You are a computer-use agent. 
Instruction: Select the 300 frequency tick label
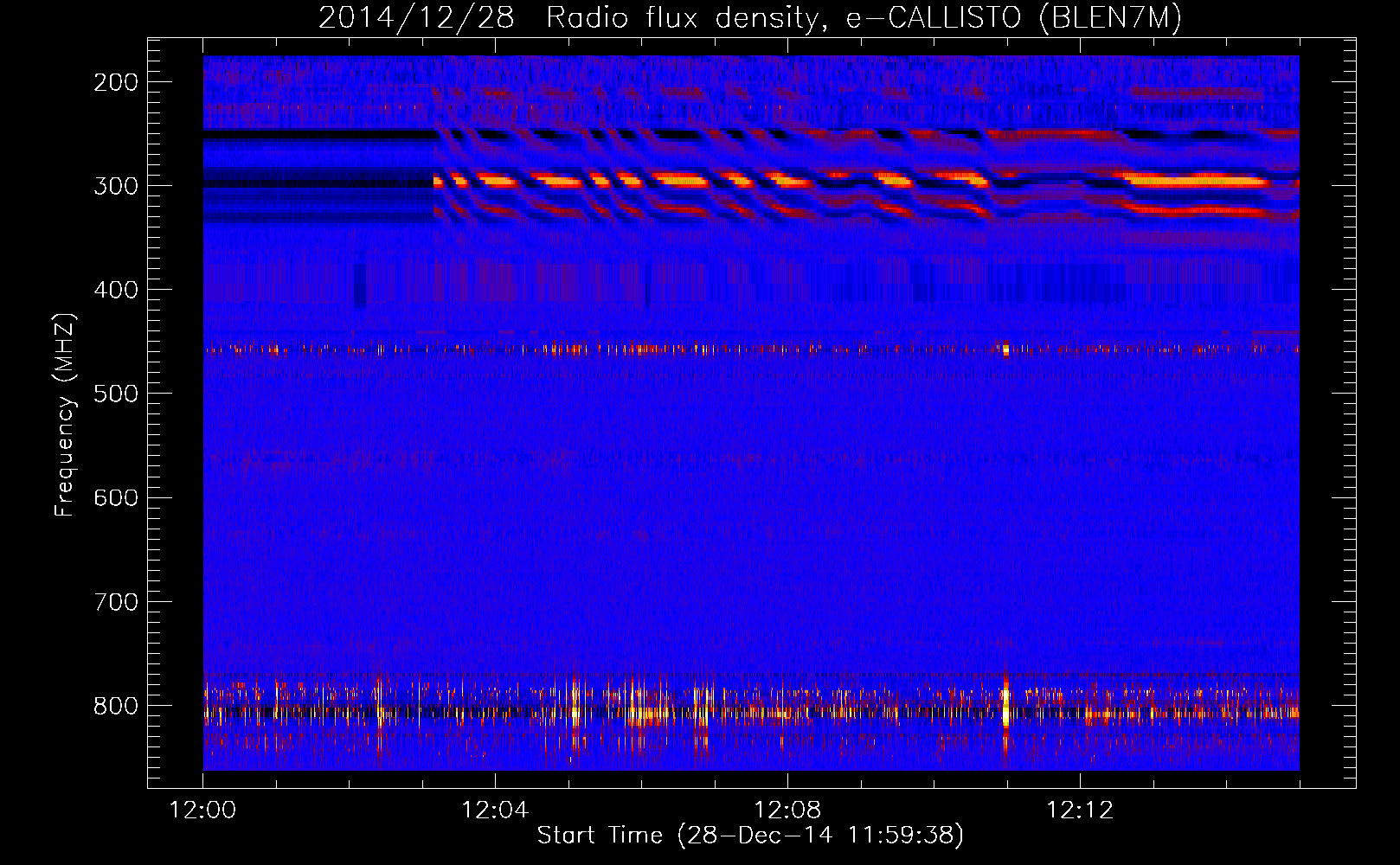pos(116,186)
